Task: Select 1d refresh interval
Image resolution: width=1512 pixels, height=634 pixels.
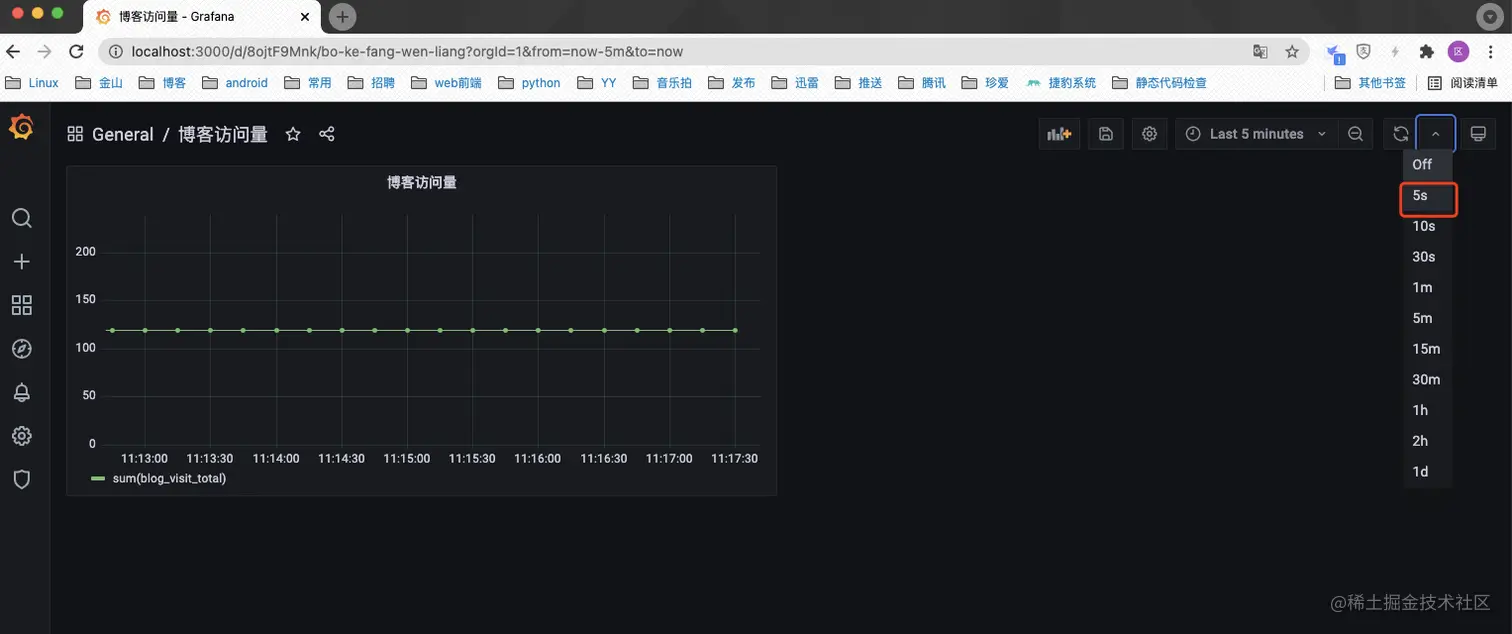Action: click(1428, 472)
